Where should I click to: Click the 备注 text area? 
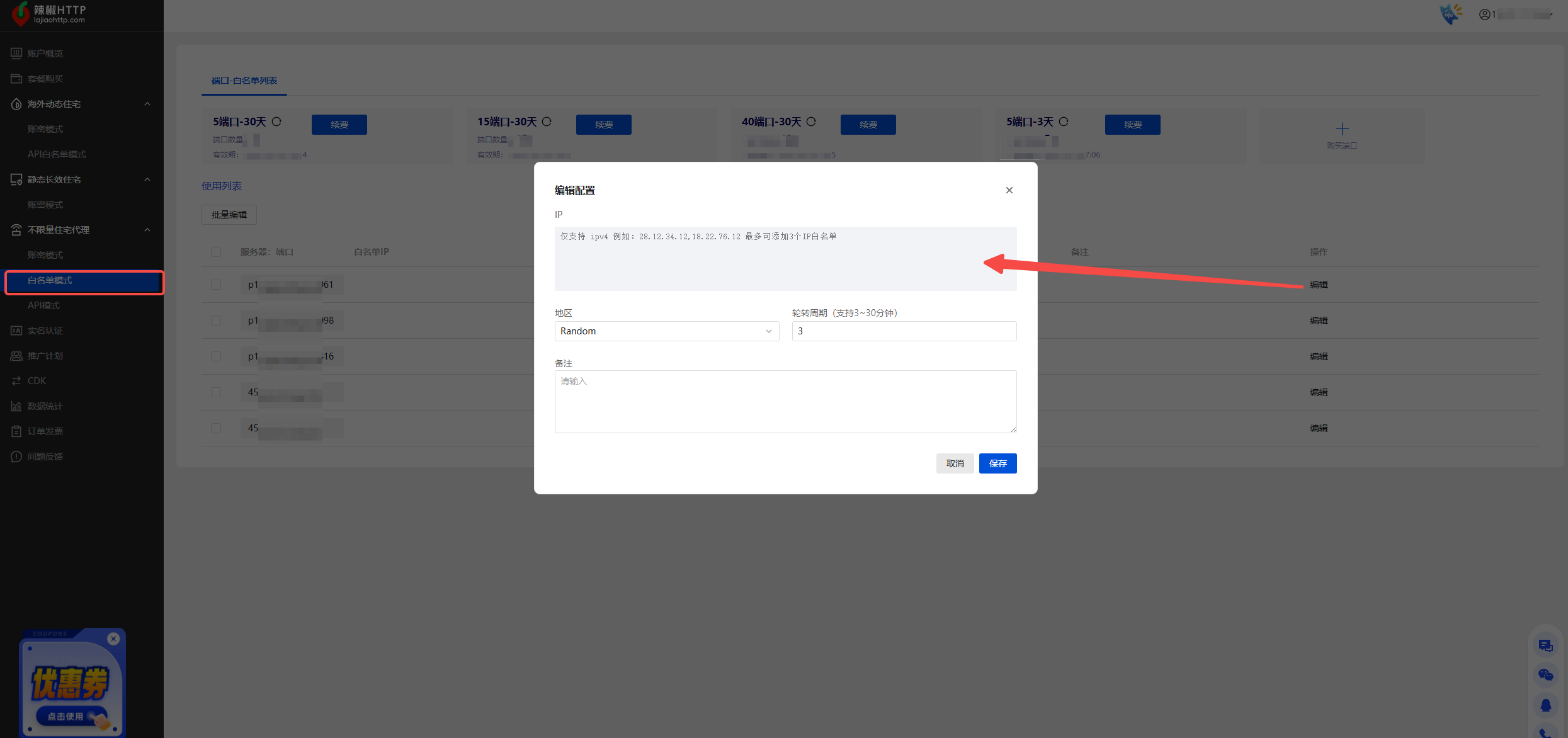pyautogui.click(x=785, y=402)
